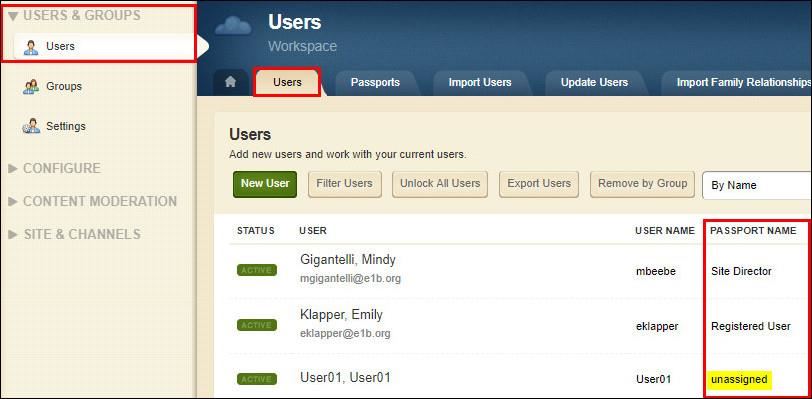812x399 pixels.
Task: Sort by the STATUS column header
Action: tap(256, 231)
